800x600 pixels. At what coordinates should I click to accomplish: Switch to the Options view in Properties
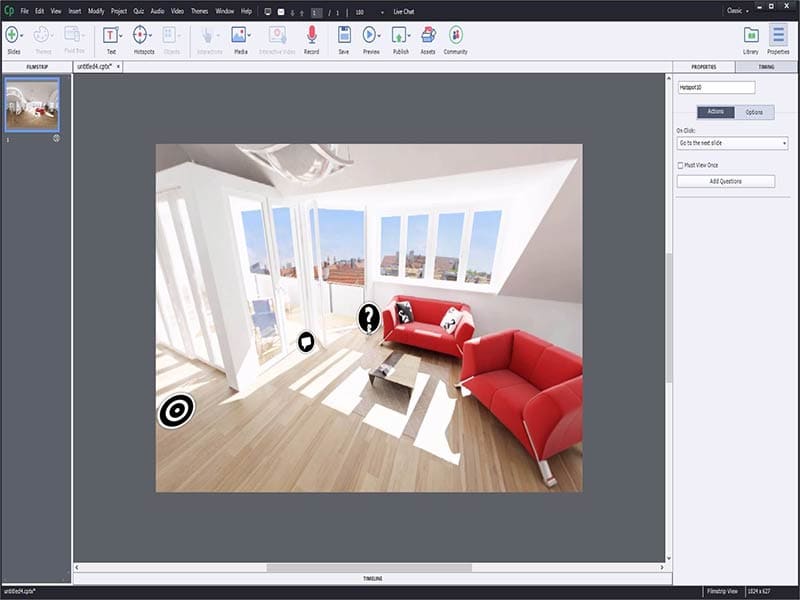[753, 111]
